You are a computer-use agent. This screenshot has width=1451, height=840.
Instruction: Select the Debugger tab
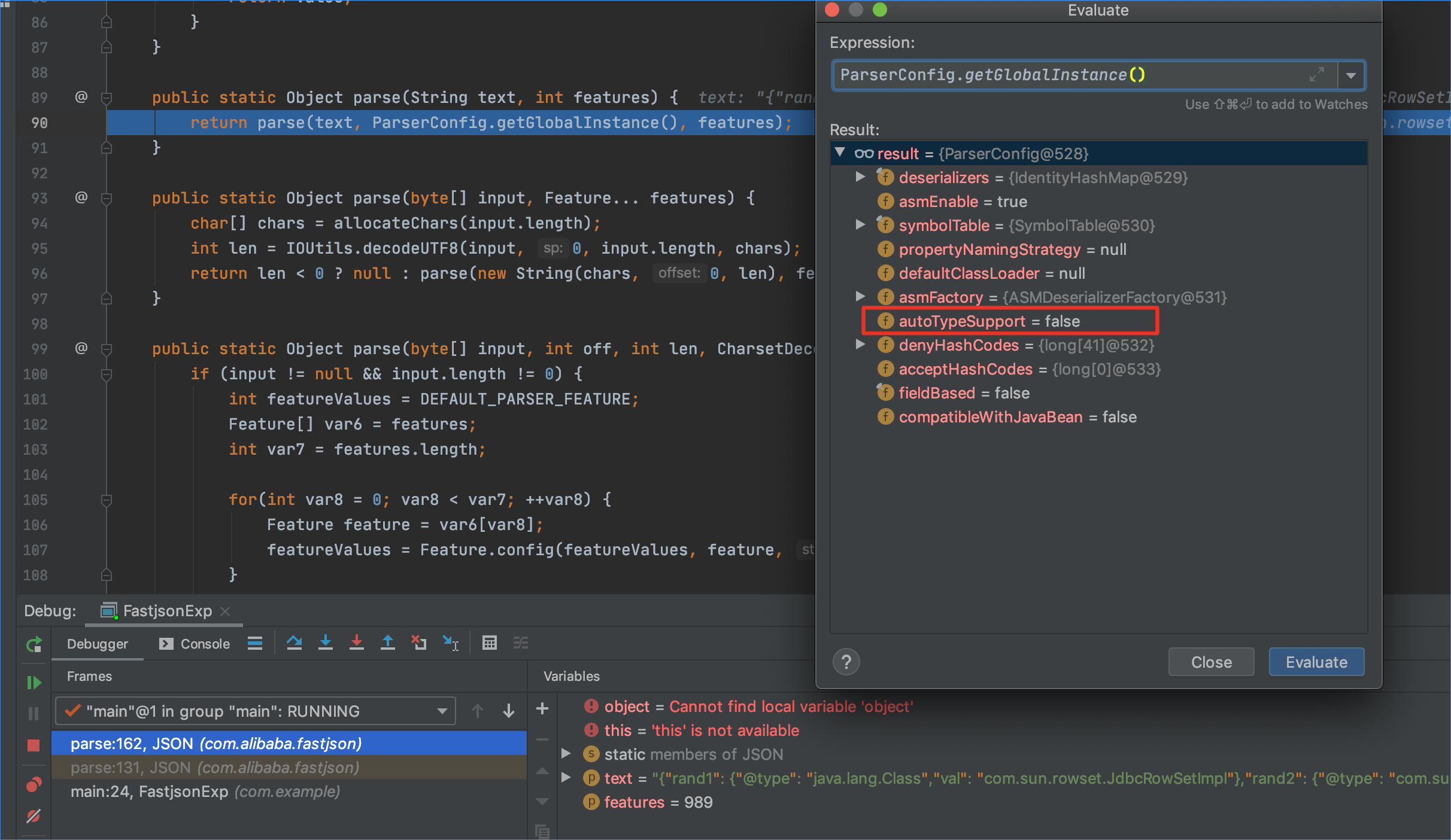point(97,644)
